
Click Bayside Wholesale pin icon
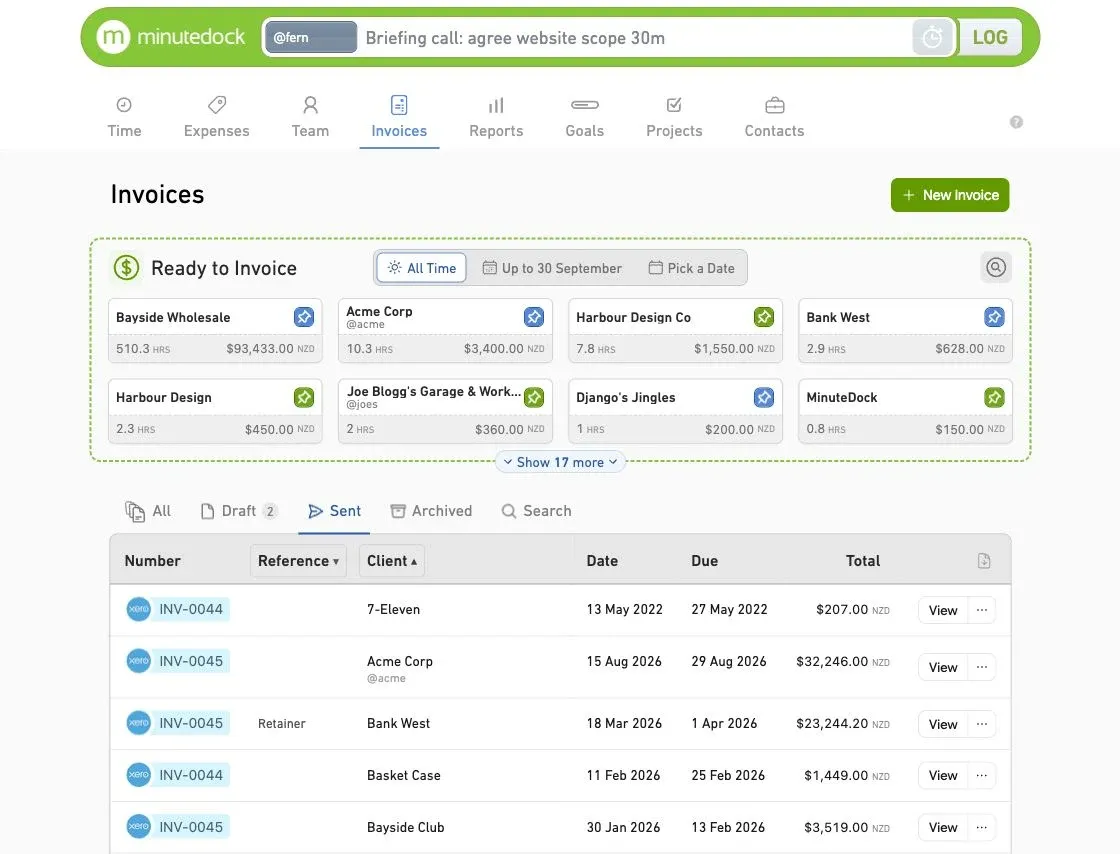click(304, 316)
